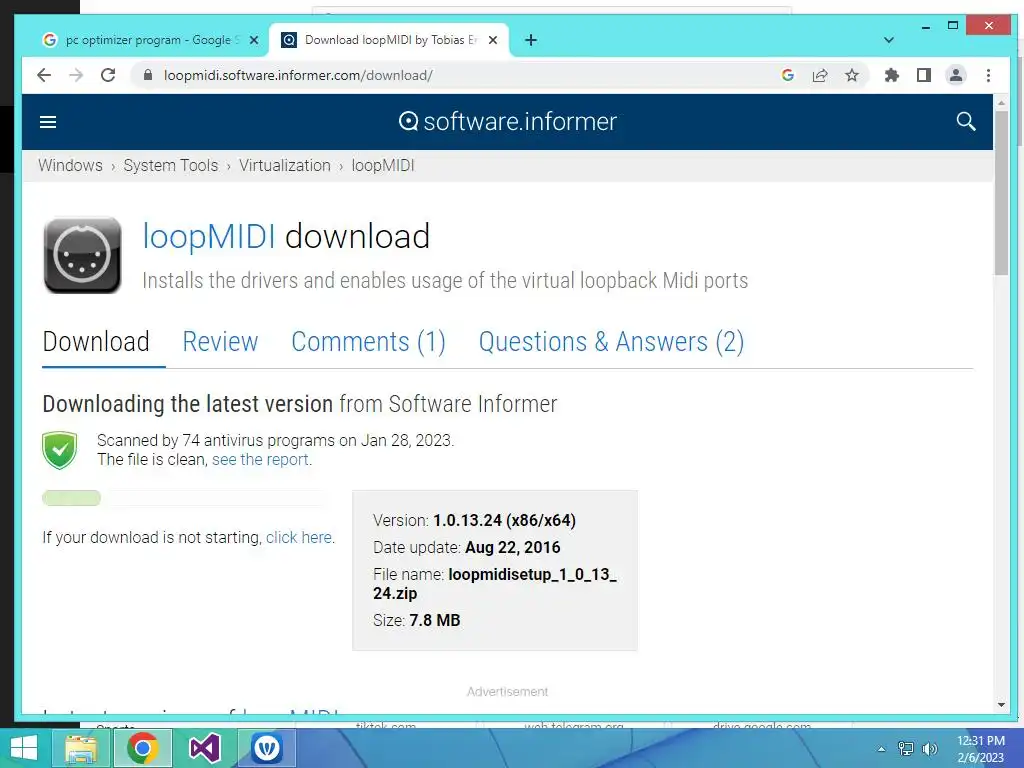Screen dimensions: 1024x768
Task: Click the download progress bar
Action: coord(184,498)
